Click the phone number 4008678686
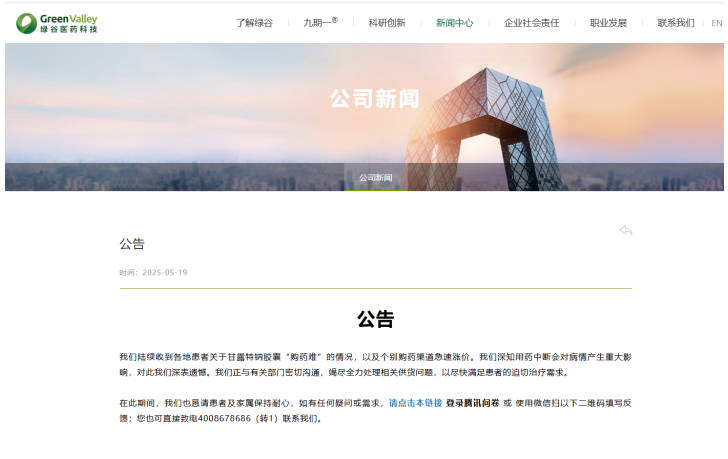The height and width of the screenshot is (459, 728). (x=224, y=418)
